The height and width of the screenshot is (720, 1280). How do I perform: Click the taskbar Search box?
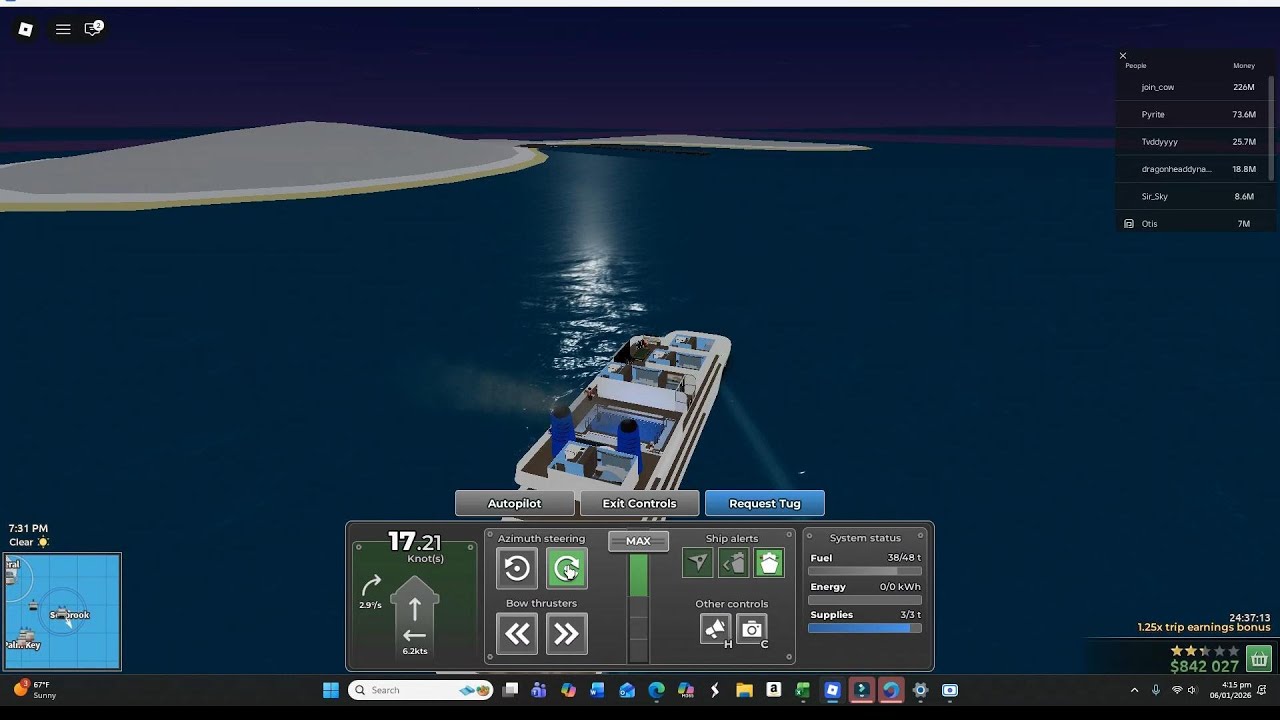pyautogui.click(x=421, y=690)
